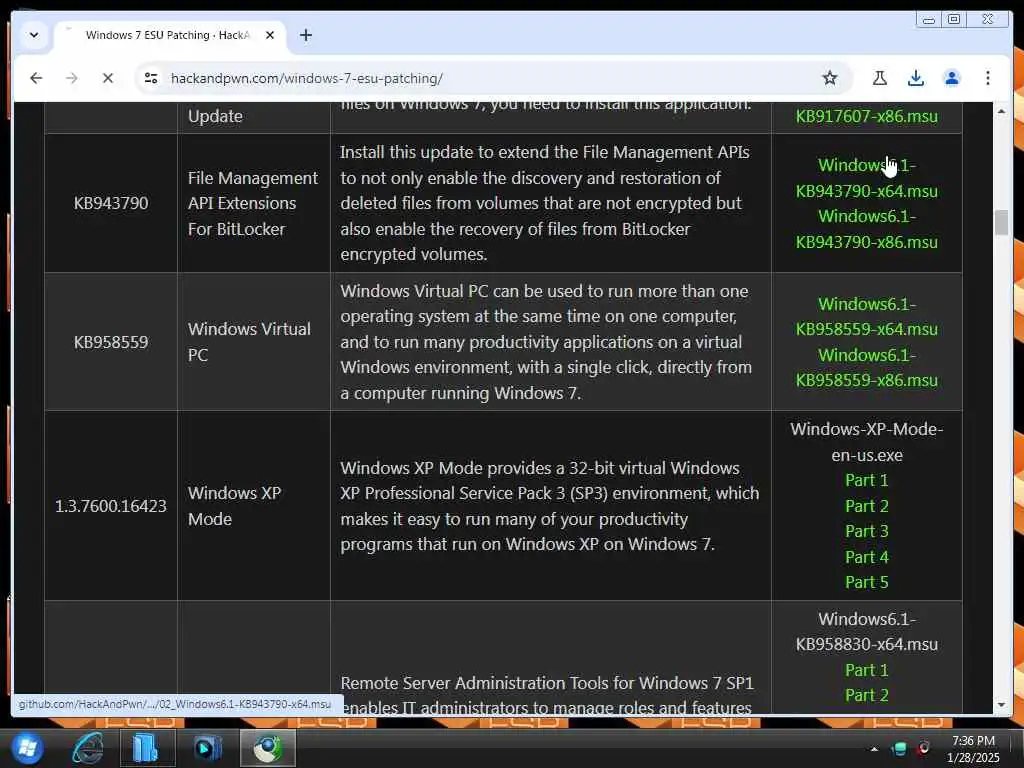Open the clock showing 7:36 PM
The height and width of the screenshot is (768, 1024).
[x=973, y=749]
